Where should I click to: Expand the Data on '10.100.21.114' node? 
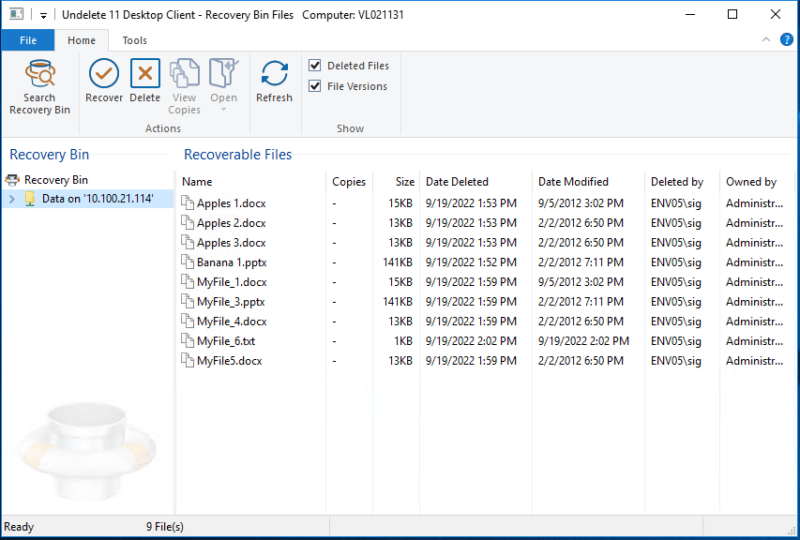coord(11,199)
